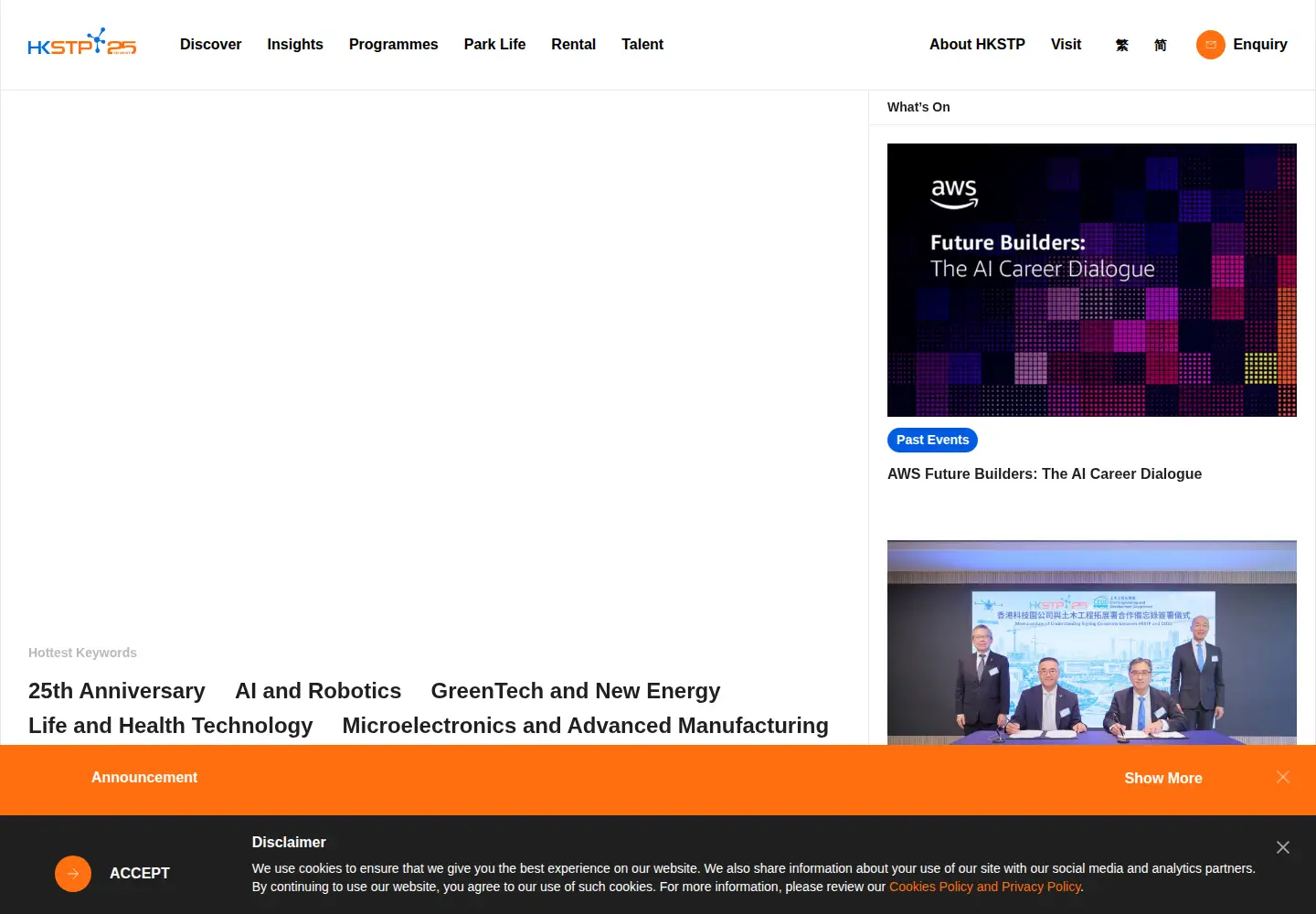Click Show More on the announcement bar

coord(1163,778)
